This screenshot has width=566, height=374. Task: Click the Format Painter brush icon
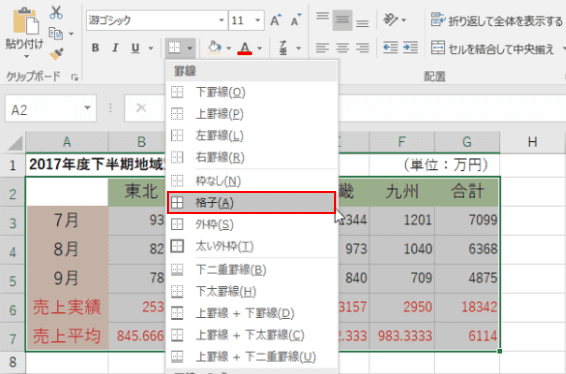[56, 54]
